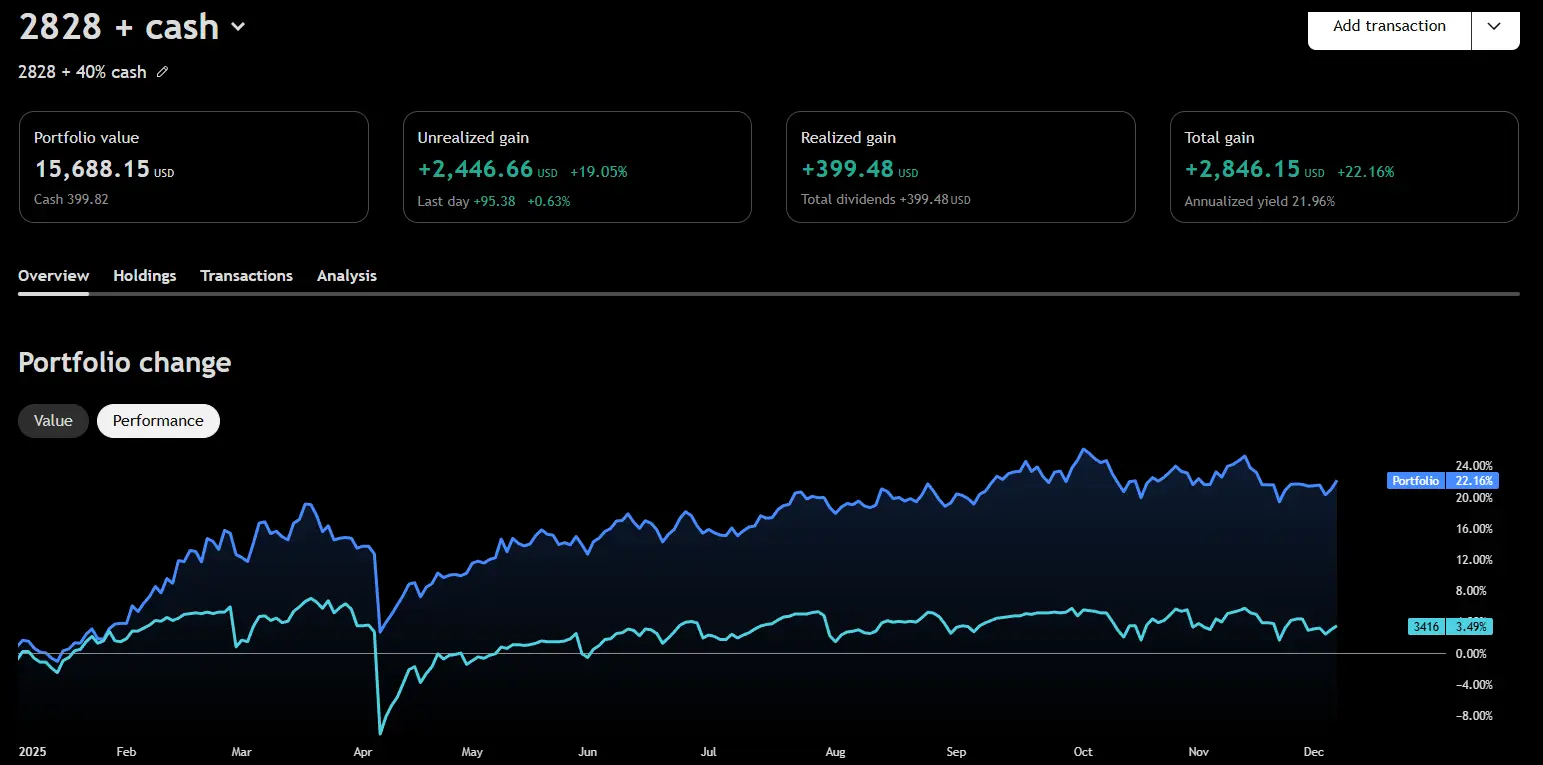
Task: Select the Performance chart mode
Action: pos(158,421)
